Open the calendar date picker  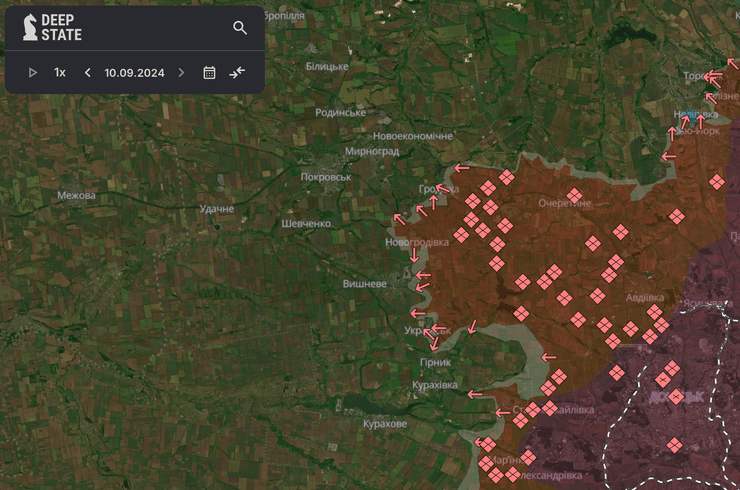pos(209,73)
